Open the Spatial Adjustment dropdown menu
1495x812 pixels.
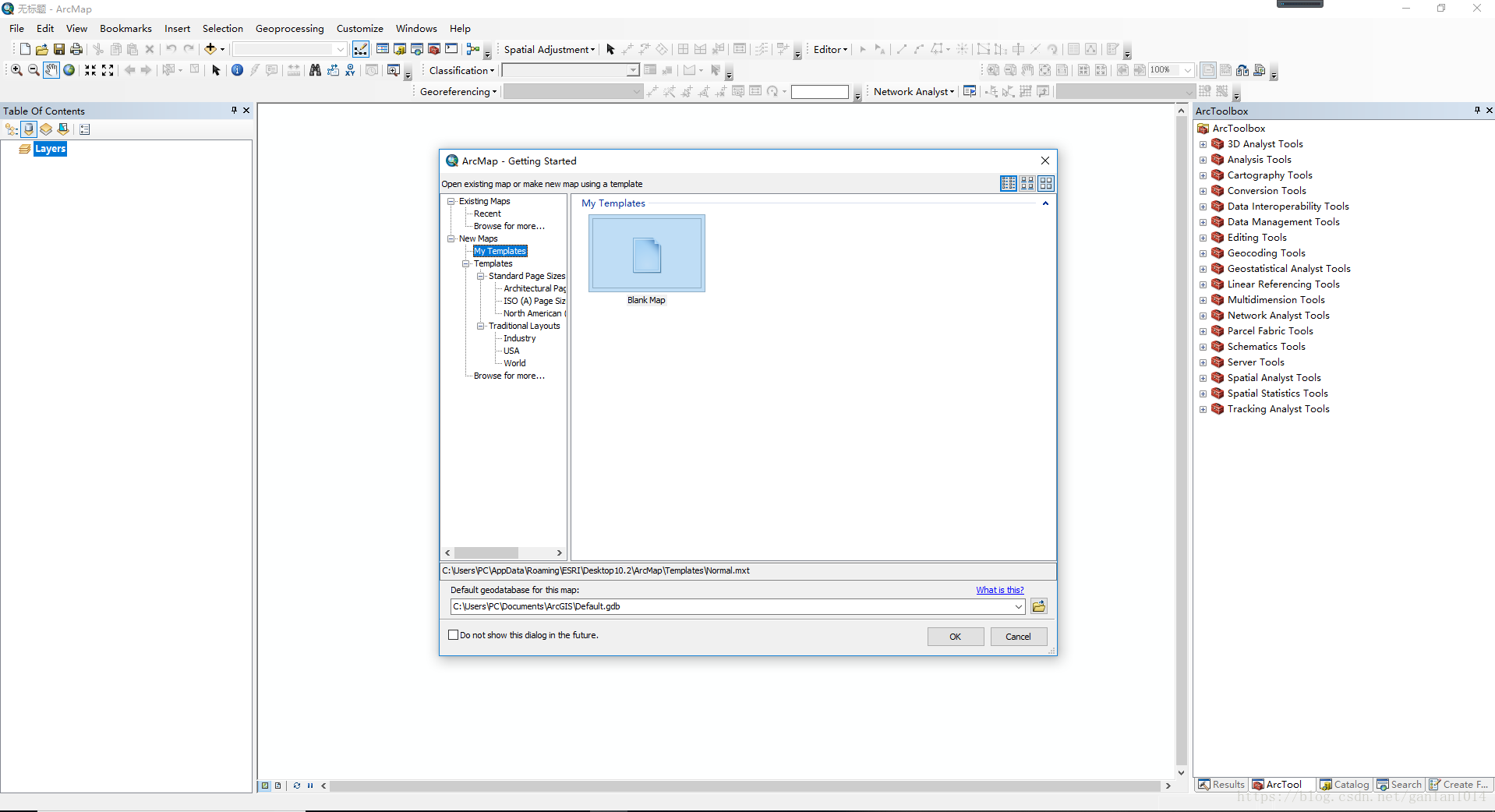pyautogui.click(x=549, y=49)
